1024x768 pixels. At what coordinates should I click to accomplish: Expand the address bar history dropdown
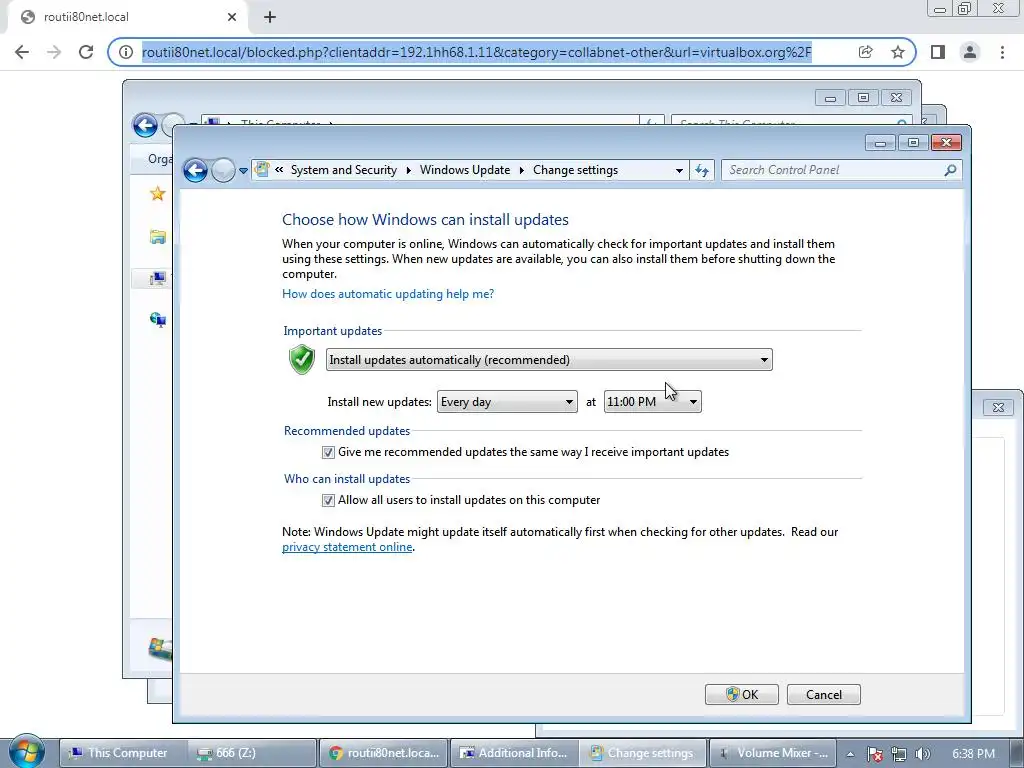pos(679,170)
